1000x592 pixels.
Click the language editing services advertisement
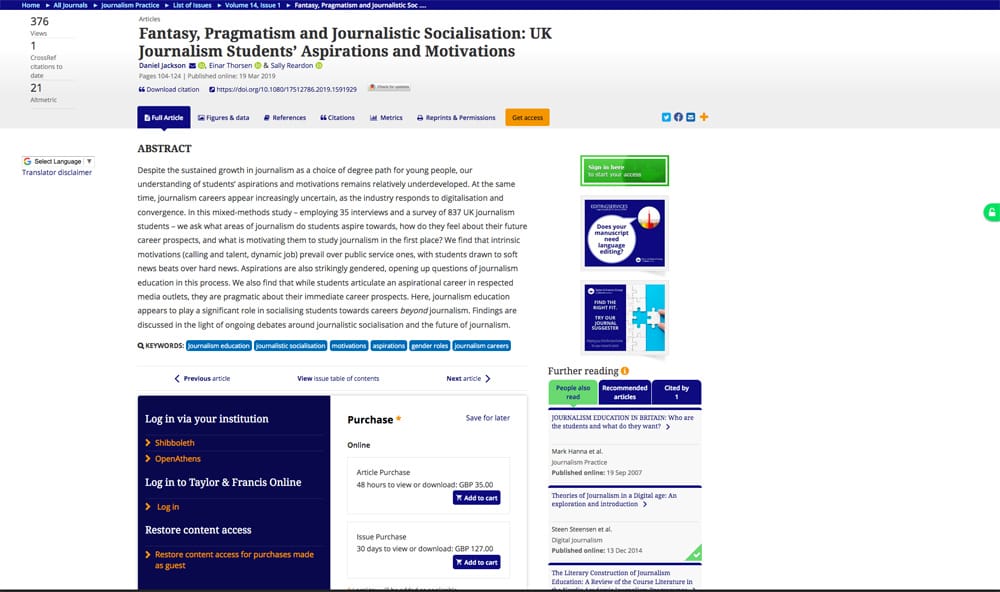tap(624, 233)
